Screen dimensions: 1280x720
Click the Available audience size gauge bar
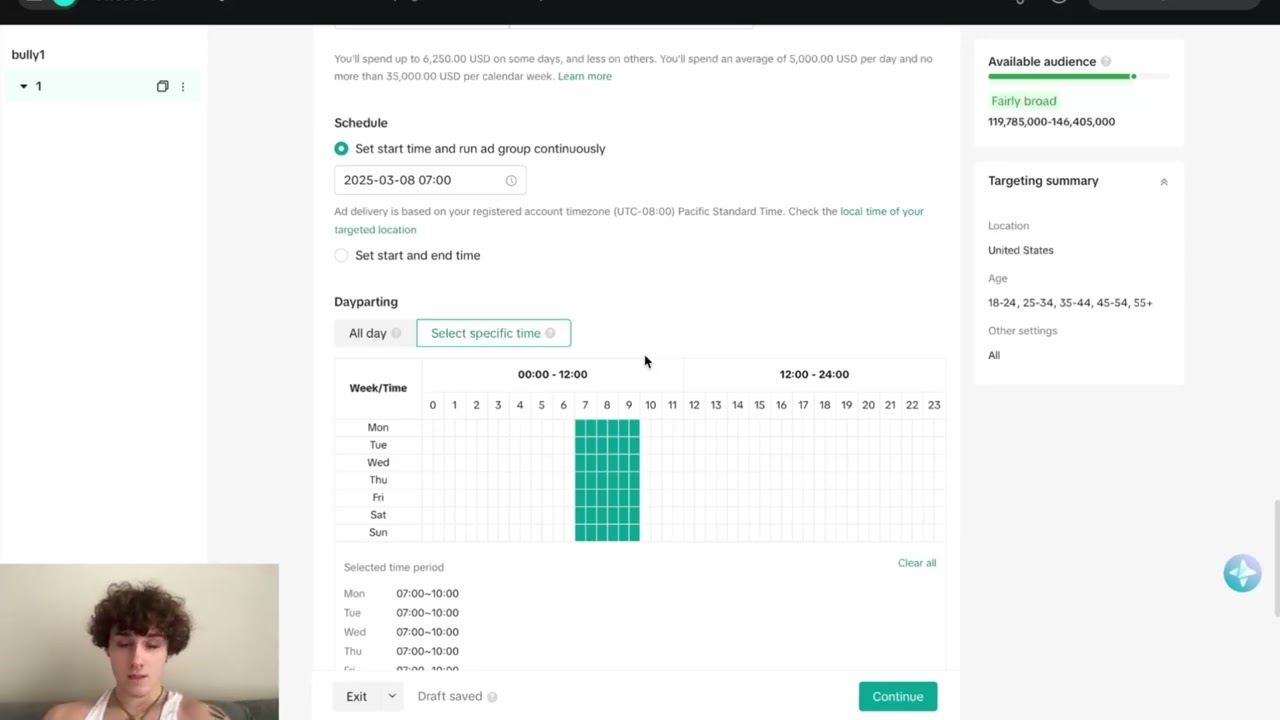[1078, 77]
